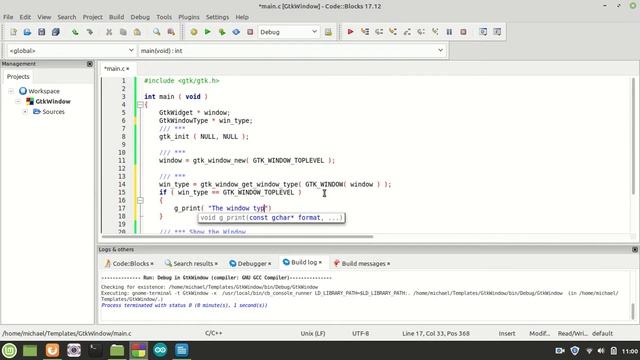
Task: Run the program with green play icon
Action: (x=208, y=32)
